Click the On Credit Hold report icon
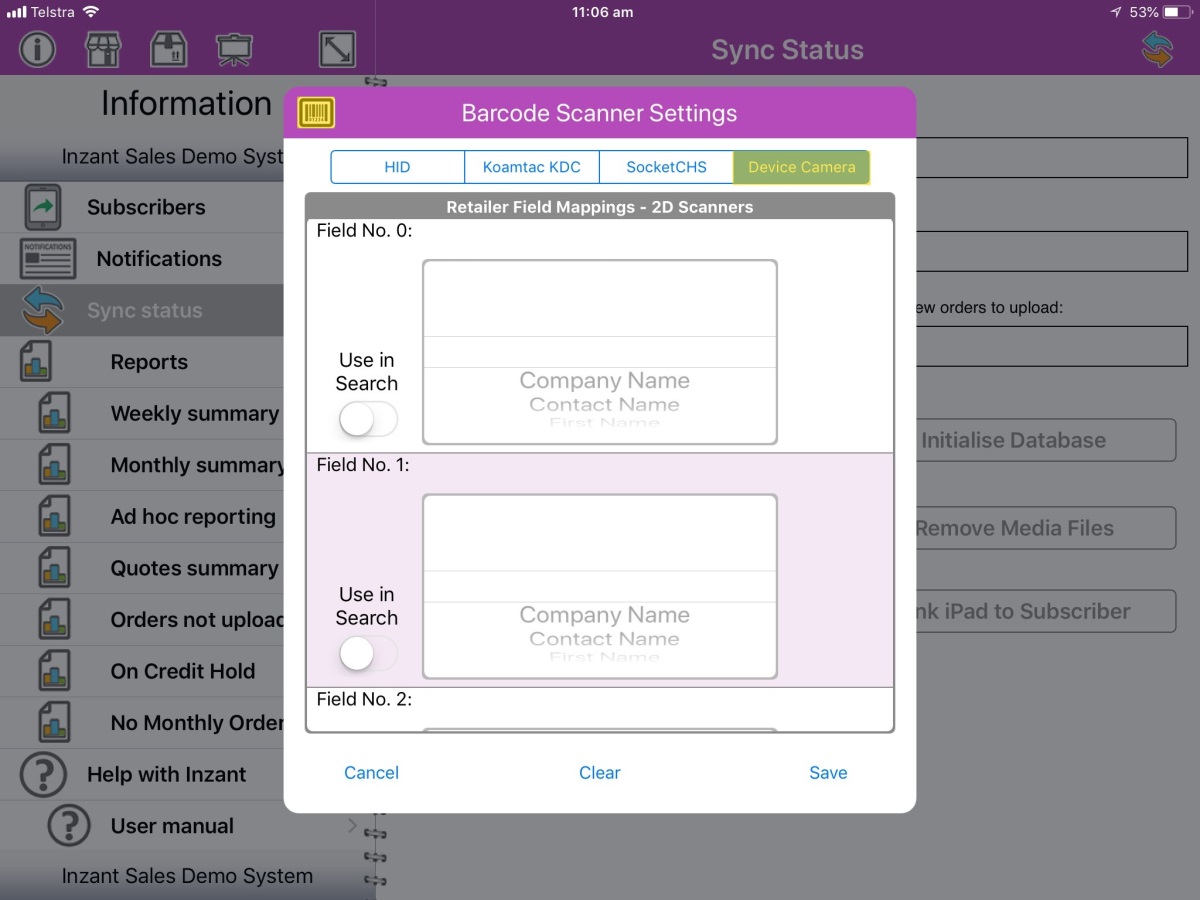This screenshot has width=1200, height=900. (54, 671)
